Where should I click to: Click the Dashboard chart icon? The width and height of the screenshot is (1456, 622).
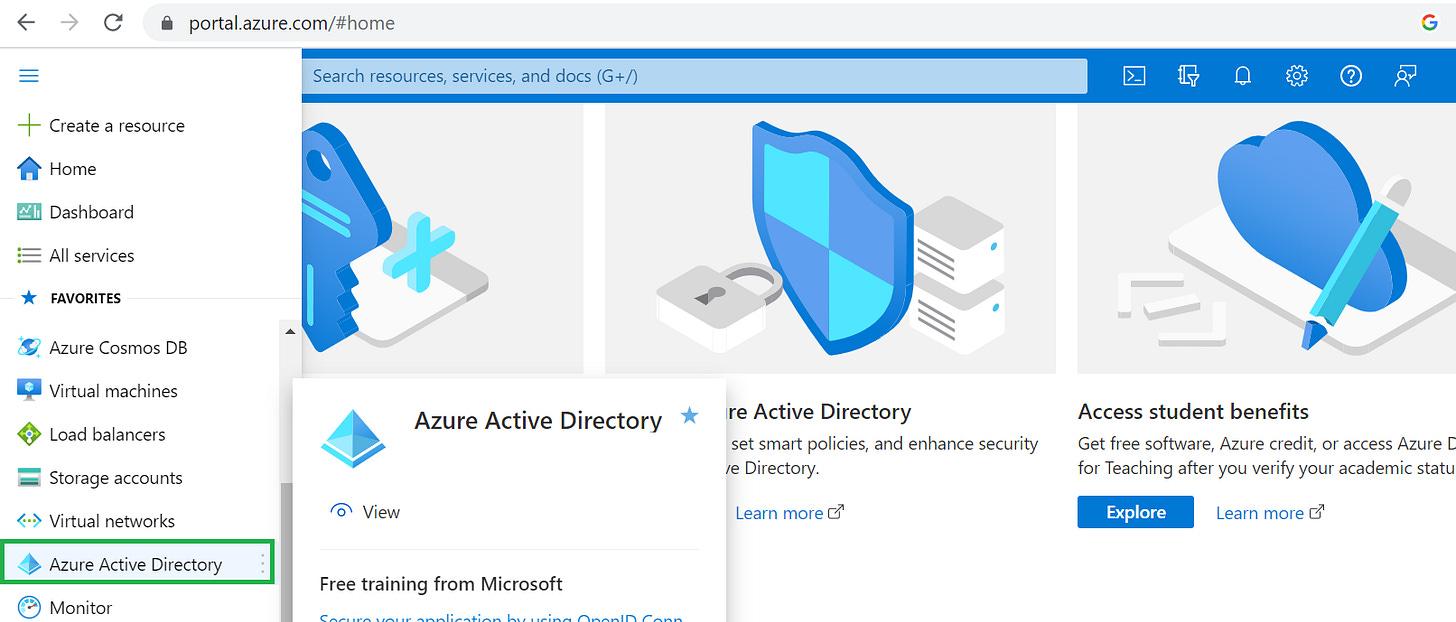[29, 212]
